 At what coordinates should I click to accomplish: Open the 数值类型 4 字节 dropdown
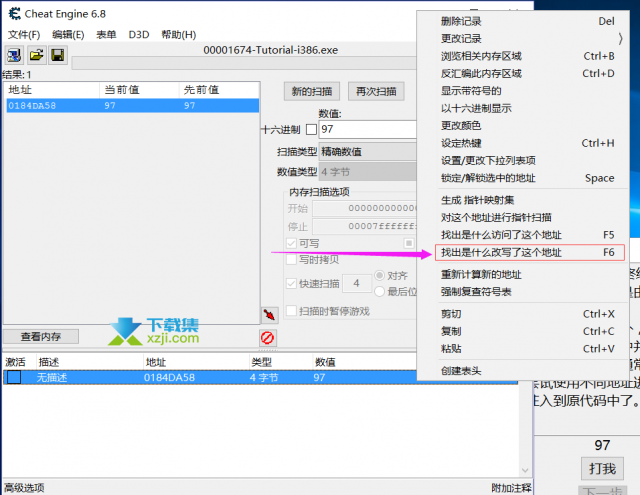[x=367, y=172]
